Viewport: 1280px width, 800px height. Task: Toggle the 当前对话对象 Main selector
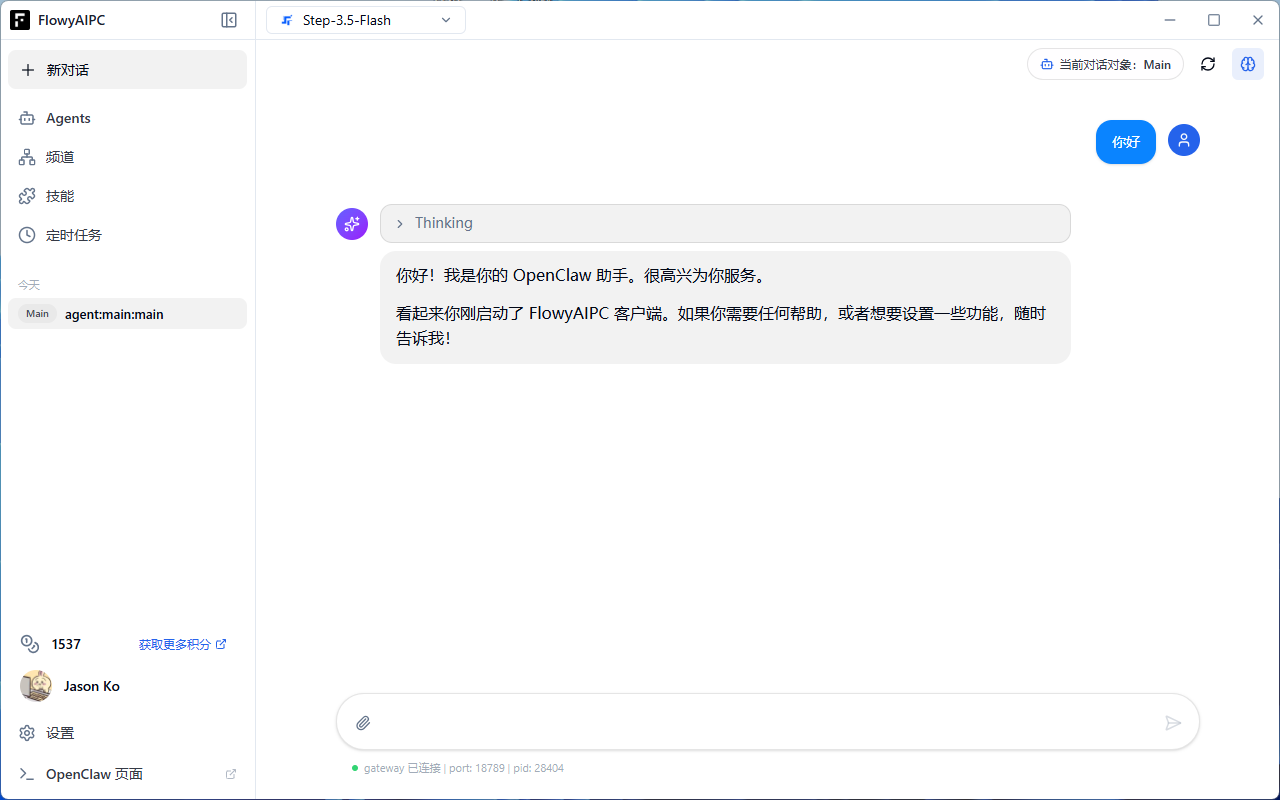click(1104, 64)
